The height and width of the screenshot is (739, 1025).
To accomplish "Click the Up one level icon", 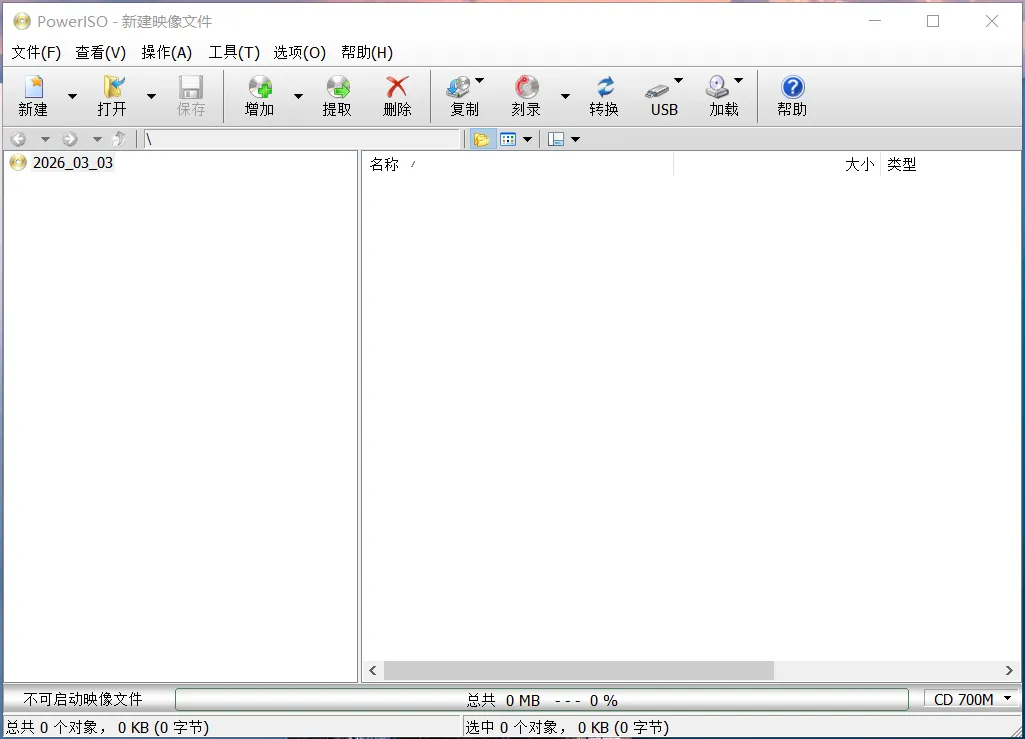I will click(119, 139).
